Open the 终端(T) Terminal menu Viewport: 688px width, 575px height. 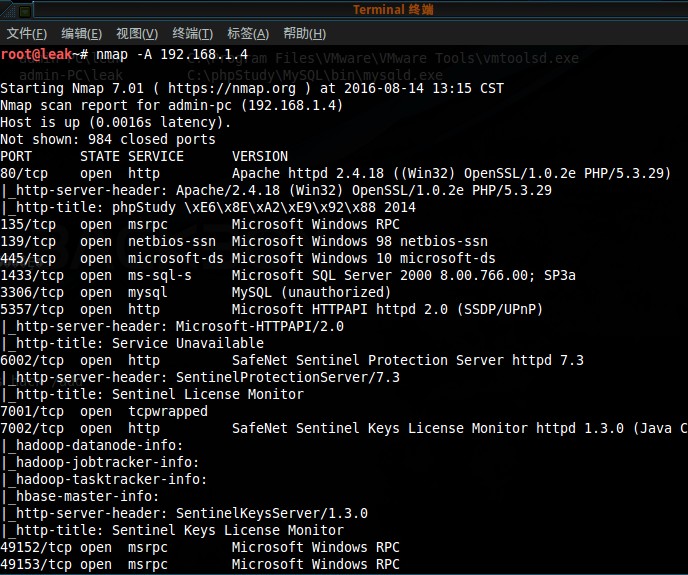193,33
